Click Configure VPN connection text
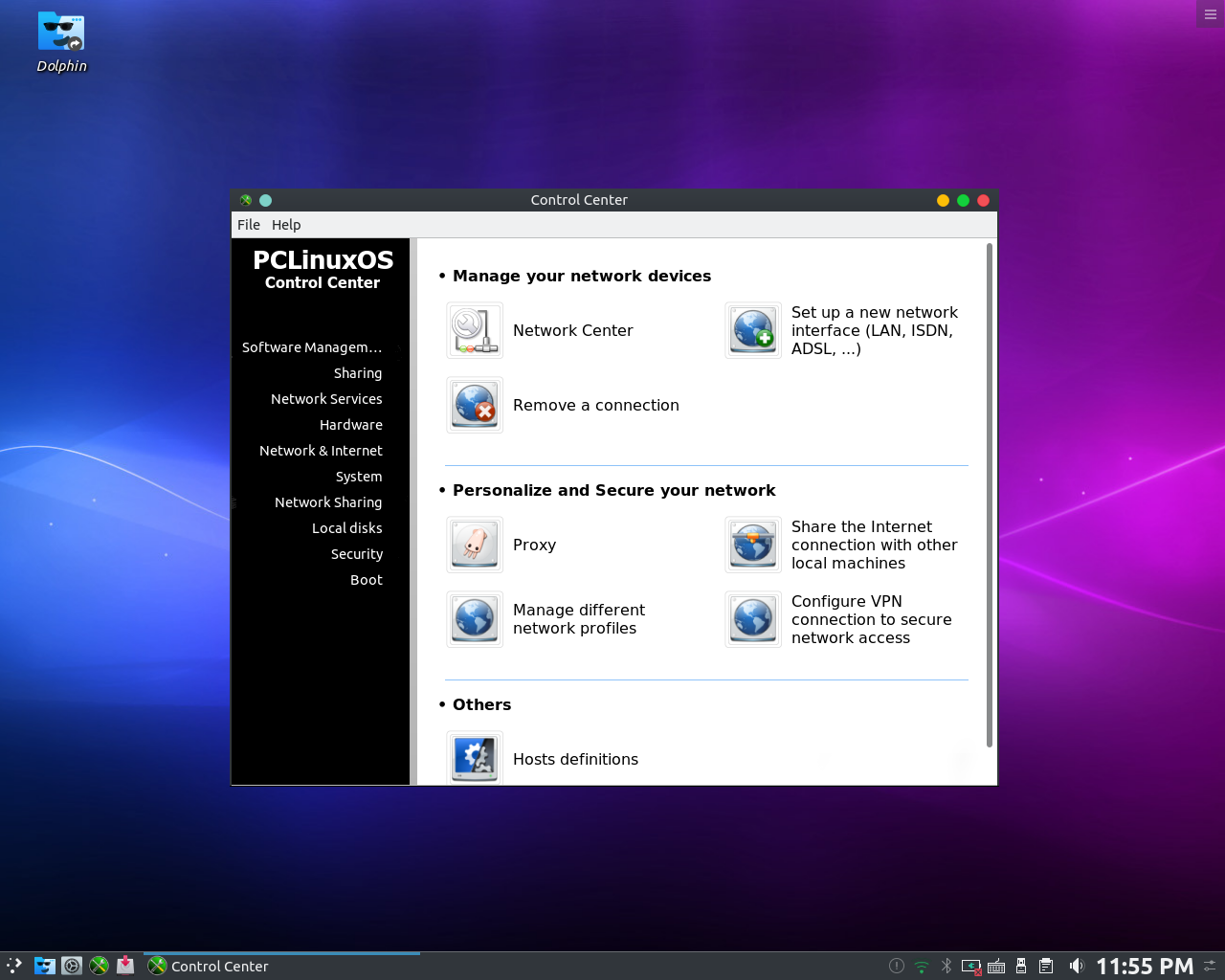The height and width of the screenshot is (980, 1225). [x=872, y=619]
